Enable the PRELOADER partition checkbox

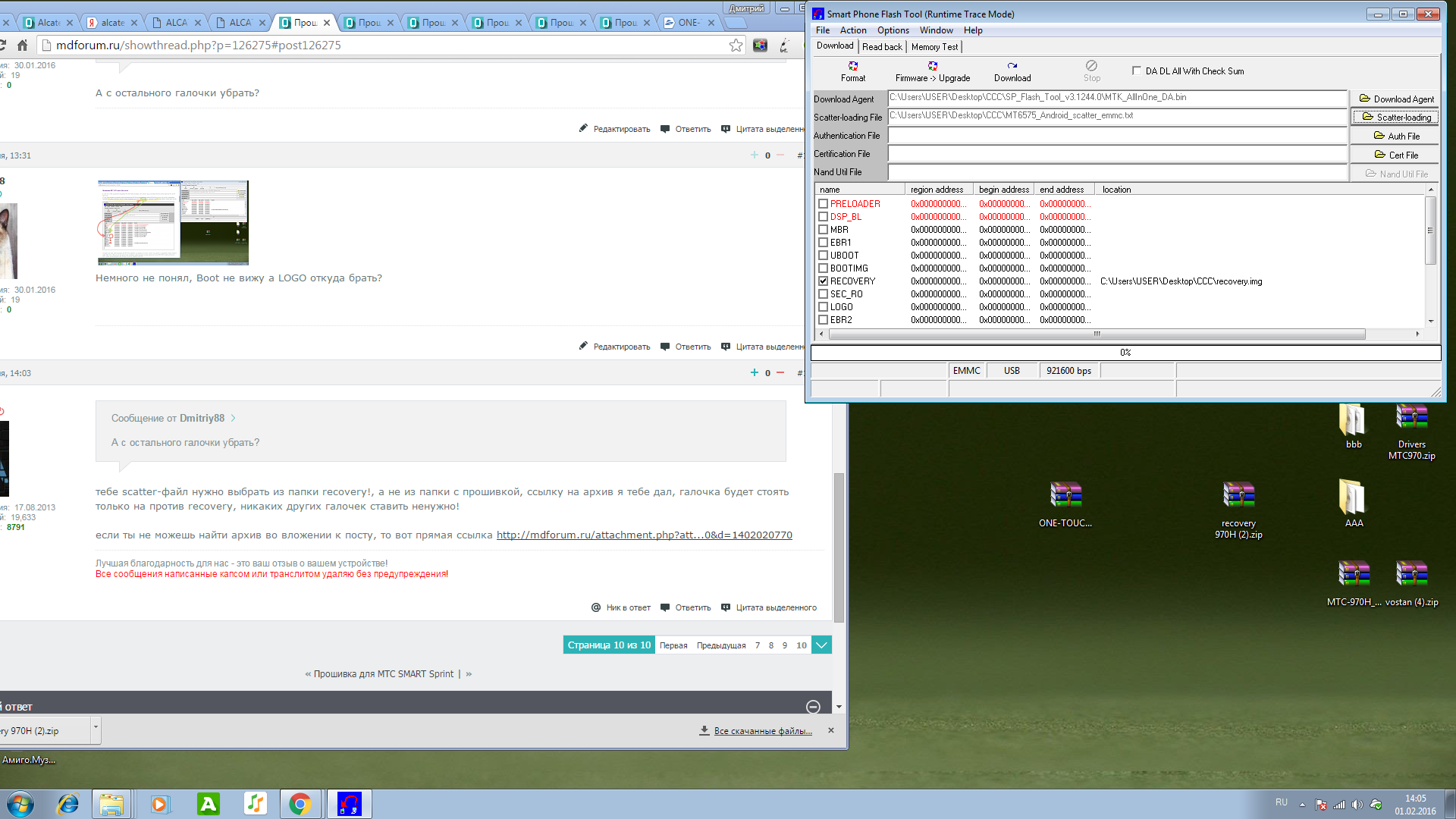[x=823, y=204]
